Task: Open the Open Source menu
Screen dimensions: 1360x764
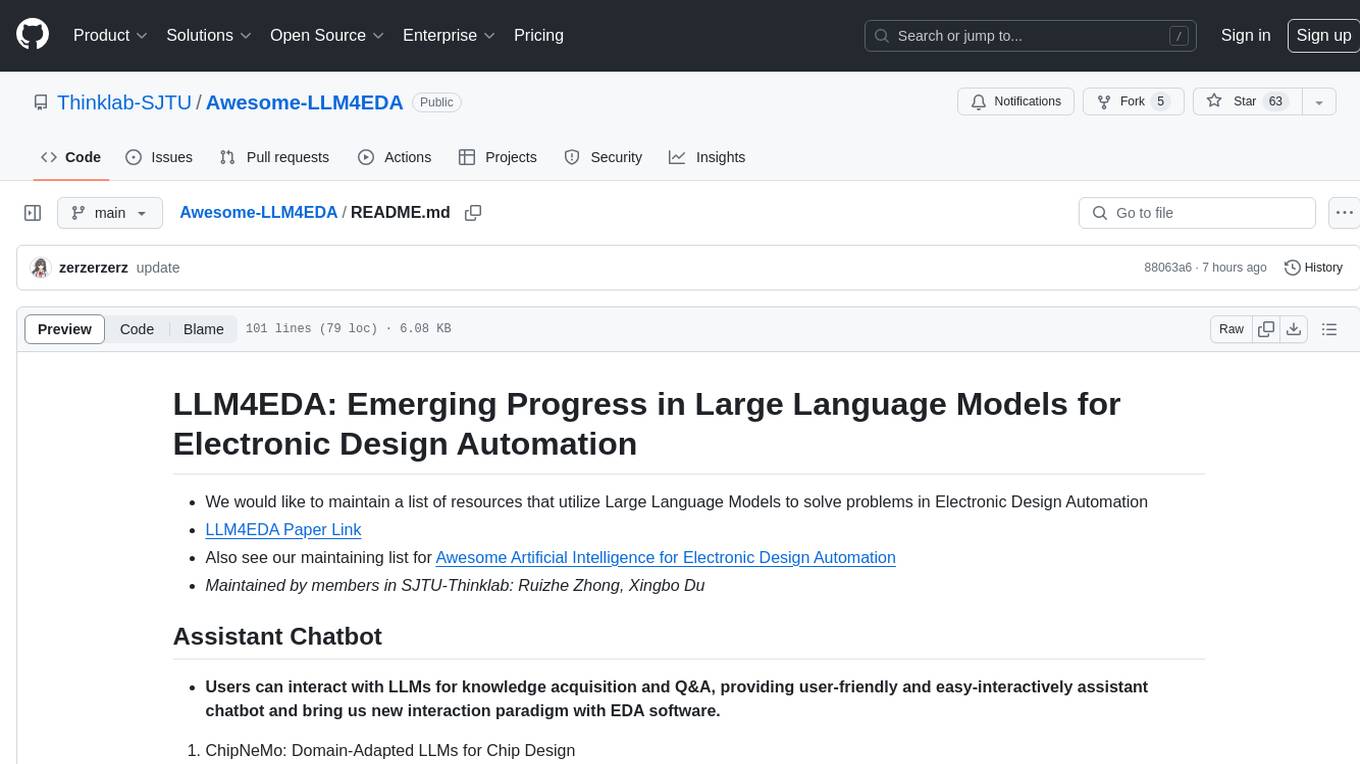Action: click(327, 35)
